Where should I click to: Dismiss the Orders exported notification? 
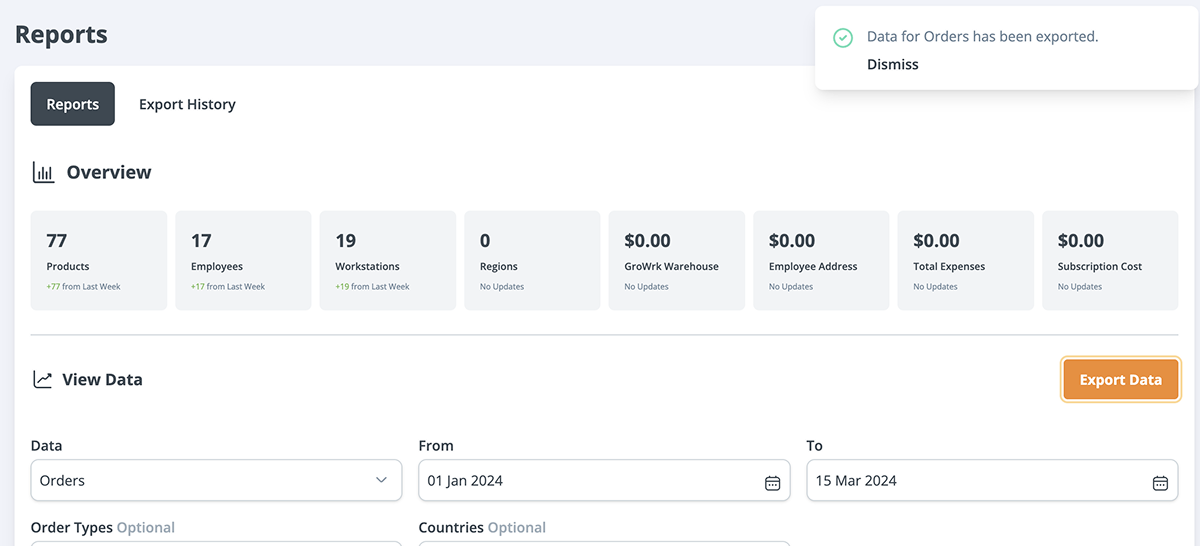point(892,64)
